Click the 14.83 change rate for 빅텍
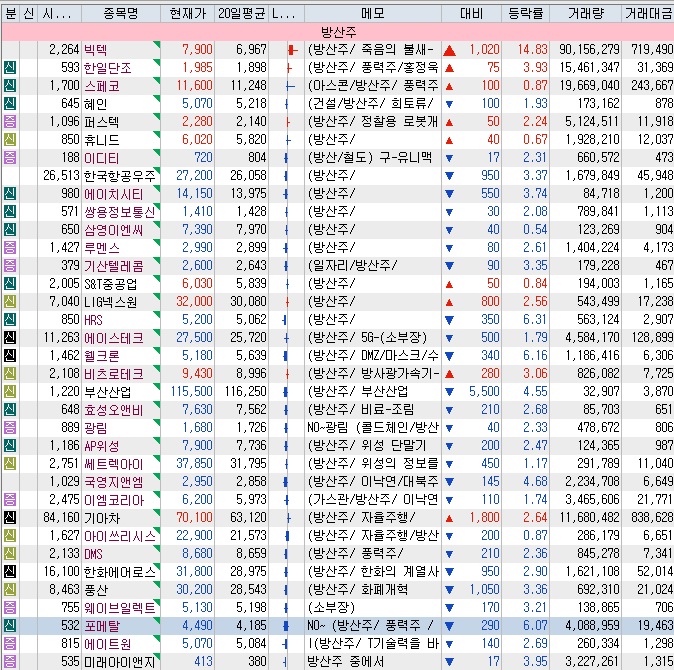The height and width of the screenshot is (670, 674). pos(533,49)
